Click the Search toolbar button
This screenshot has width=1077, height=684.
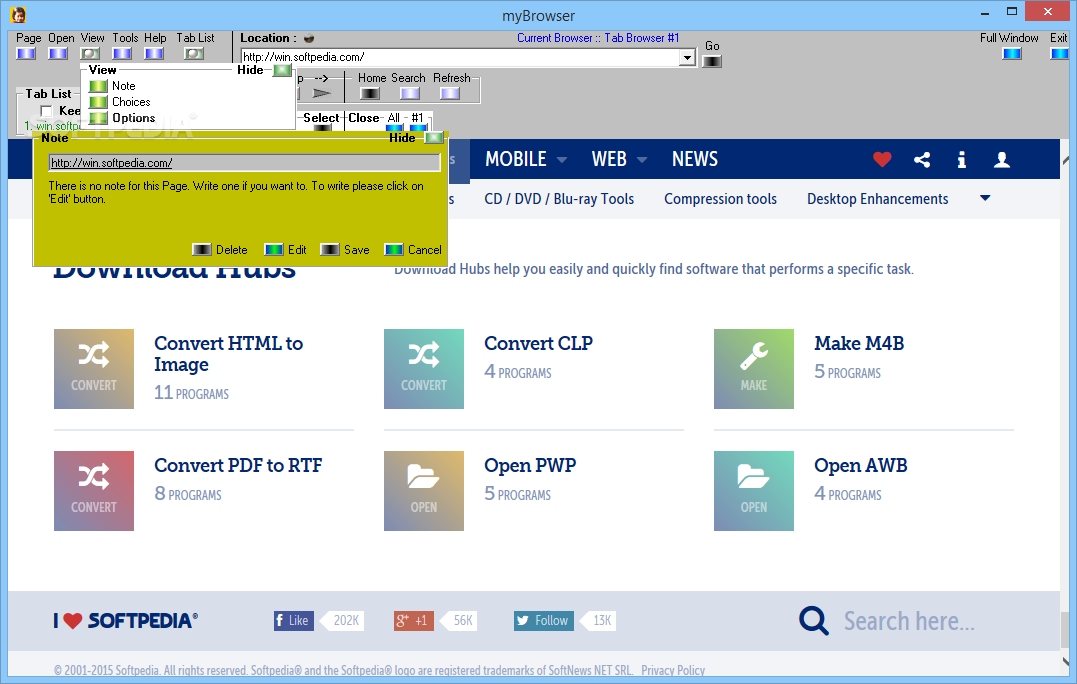[410, 93]
